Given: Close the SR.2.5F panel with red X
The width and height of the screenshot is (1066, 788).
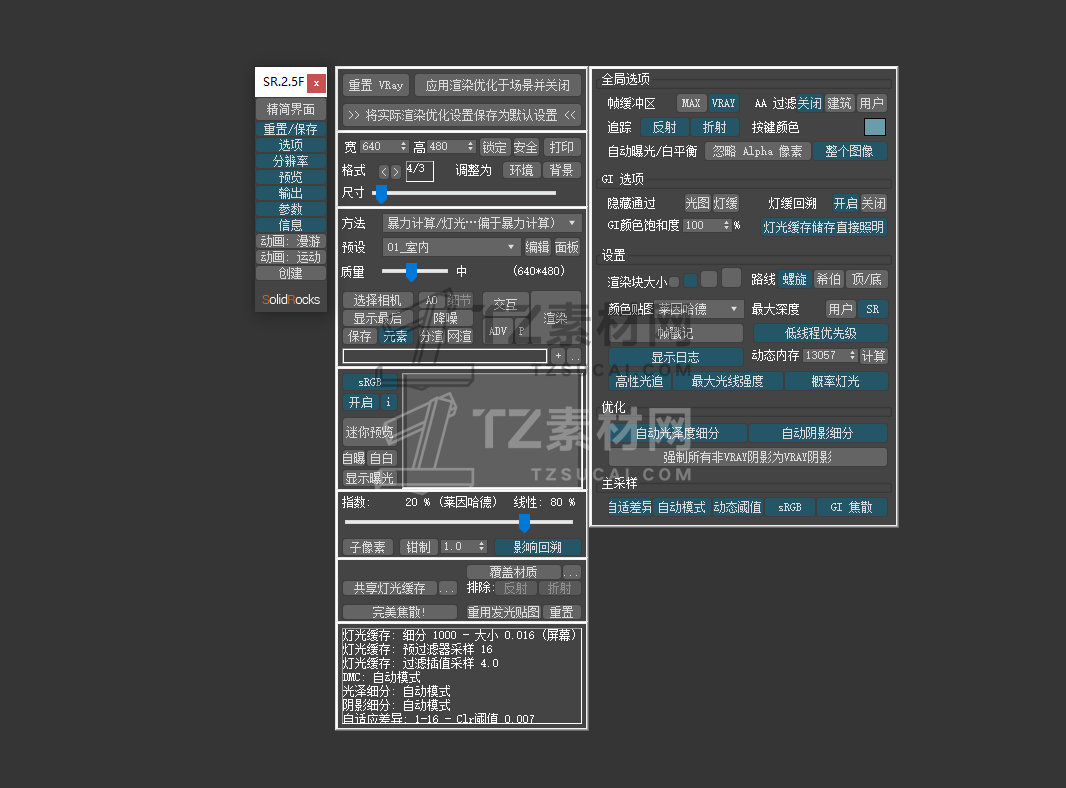Looking at the screenshot, I should (316, 83).
